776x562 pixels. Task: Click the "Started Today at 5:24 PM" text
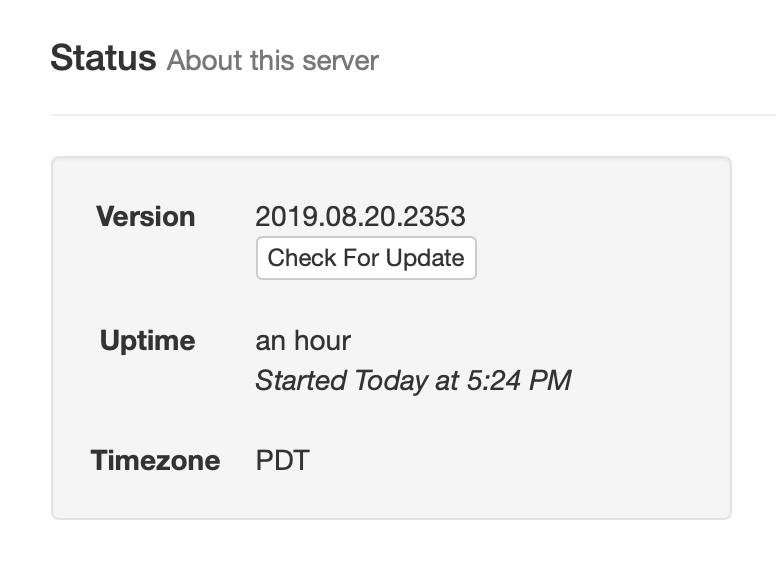[413, 381]
